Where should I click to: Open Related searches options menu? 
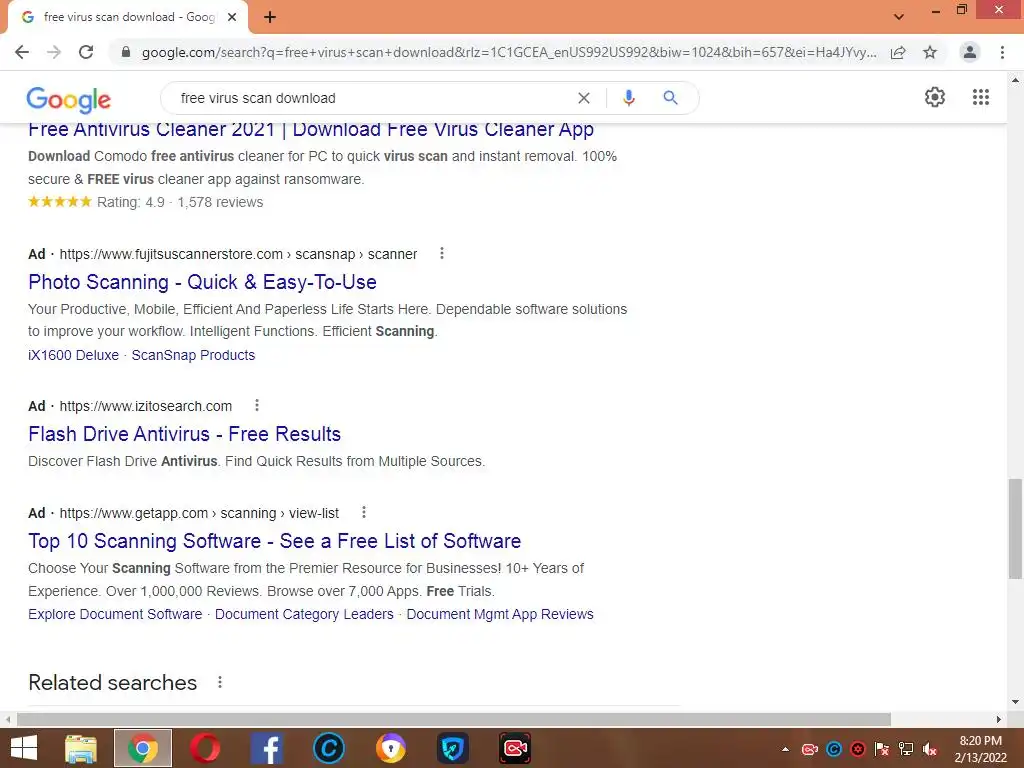pyautogui.click(x=220, y=682)
